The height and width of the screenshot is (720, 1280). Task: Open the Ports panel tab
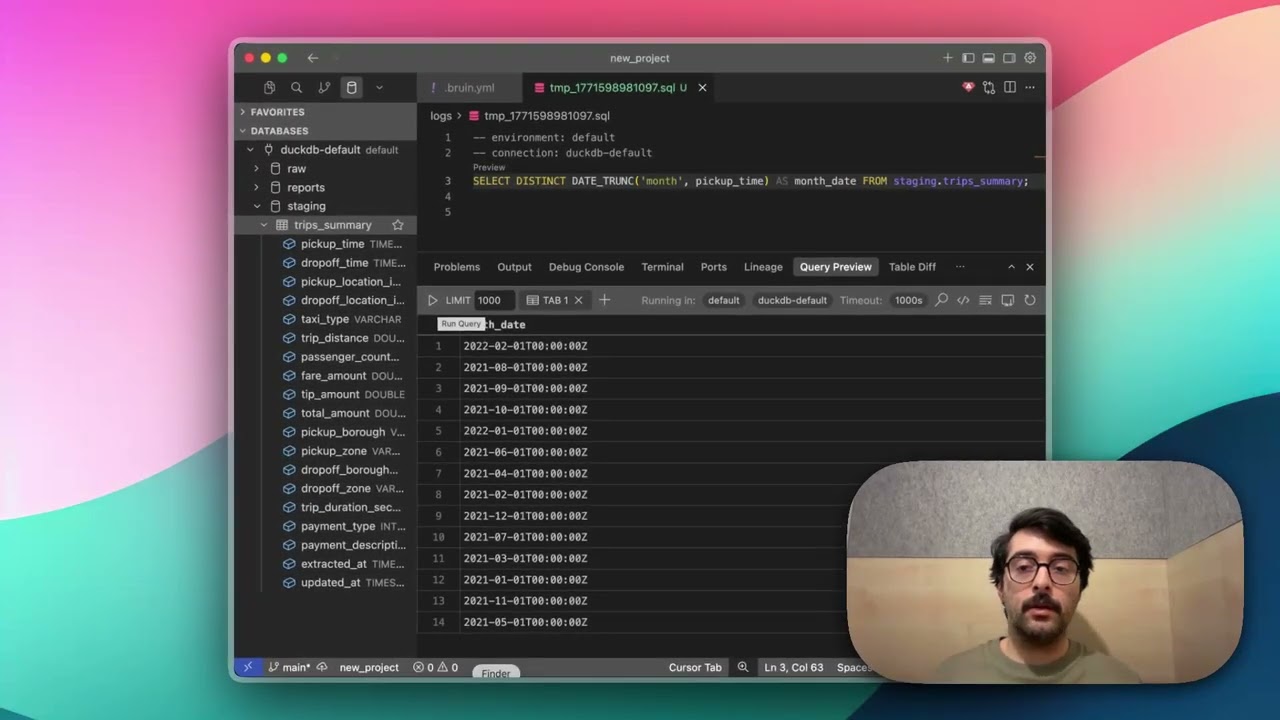(x=714, y=267)
